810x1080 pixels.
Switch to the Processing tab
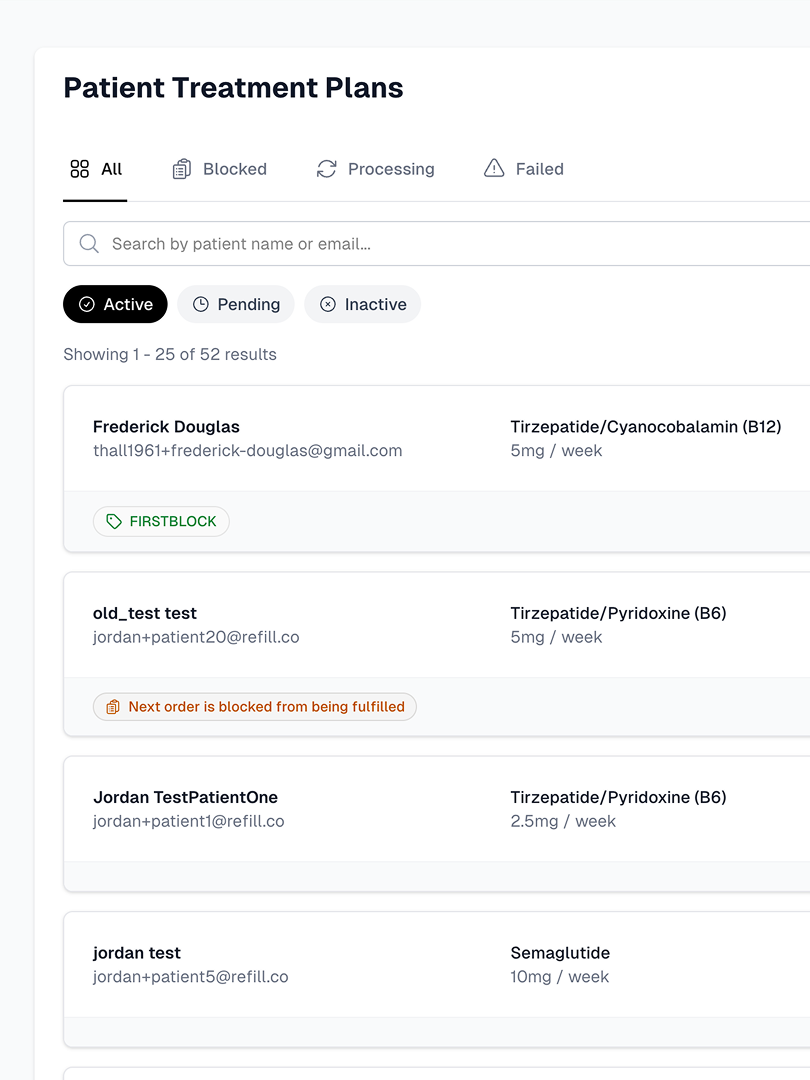tap(375, 169)
